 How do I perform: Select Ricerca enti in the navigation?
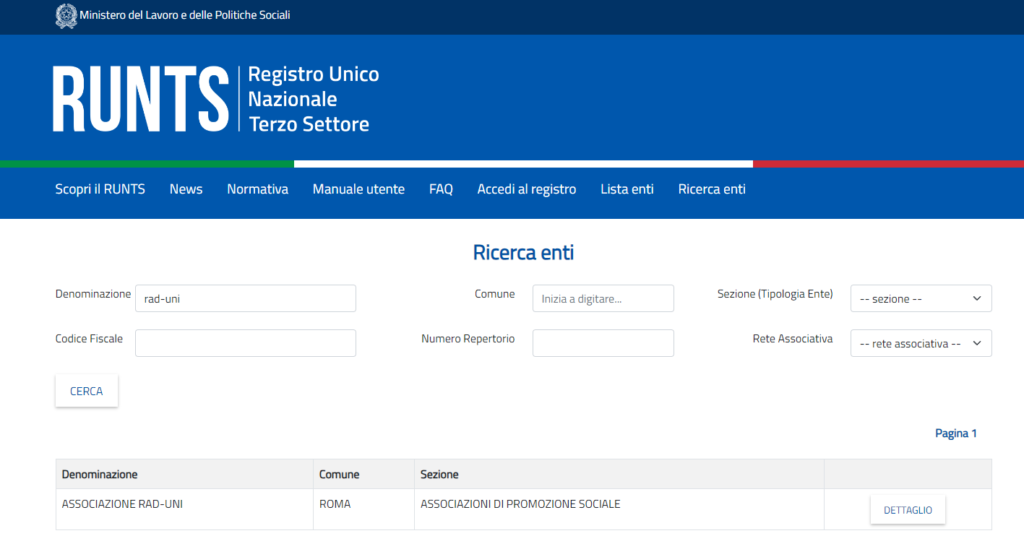(x=711, y=189)
